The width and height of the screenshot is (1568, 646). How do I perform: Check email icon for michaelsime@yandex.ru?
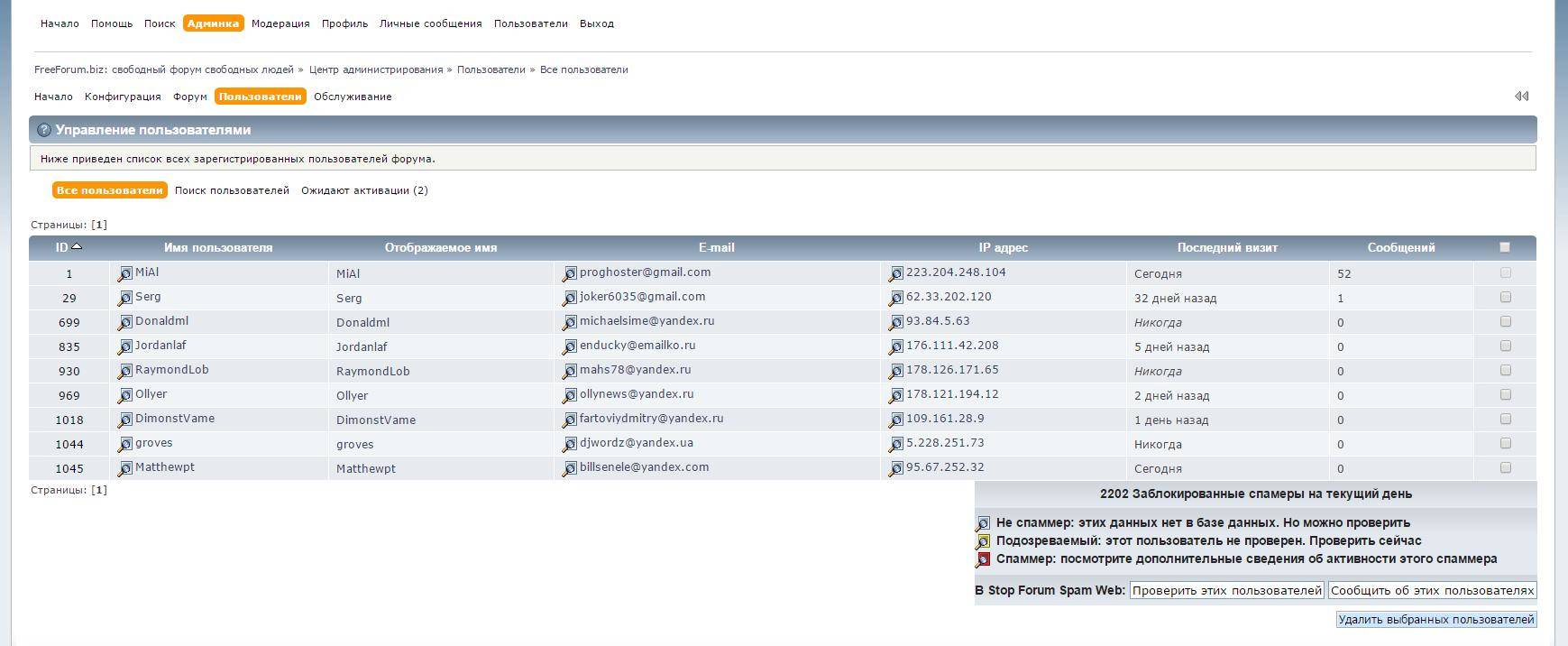tap(570, 322)
